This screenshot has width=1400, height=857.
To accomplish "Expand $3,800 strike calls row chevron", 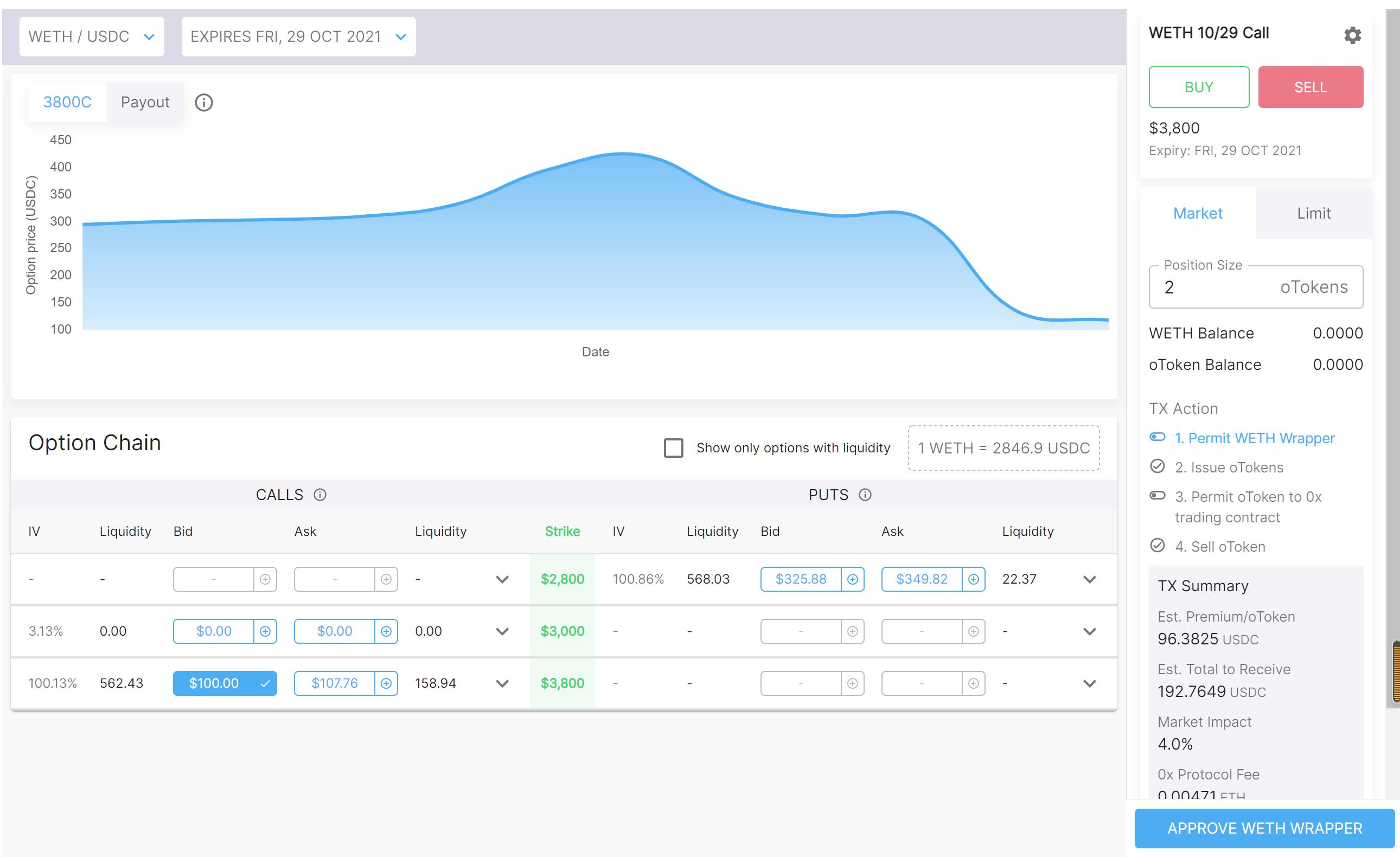I will pos(502,683).
